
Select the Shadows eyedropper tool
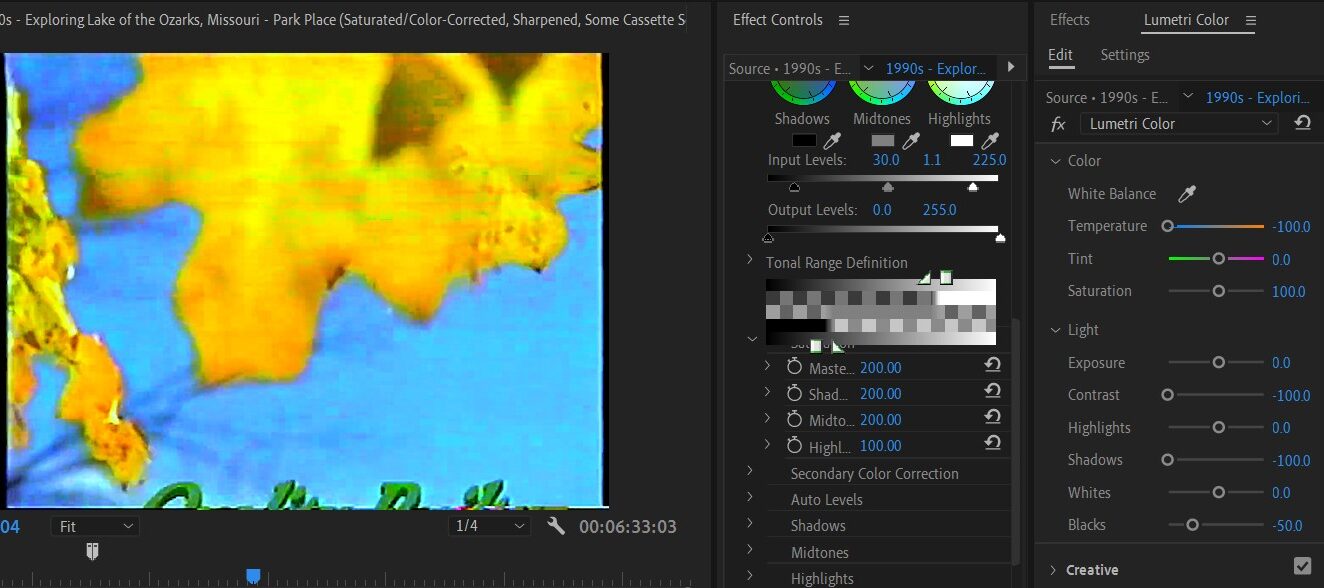coord(832,141)
